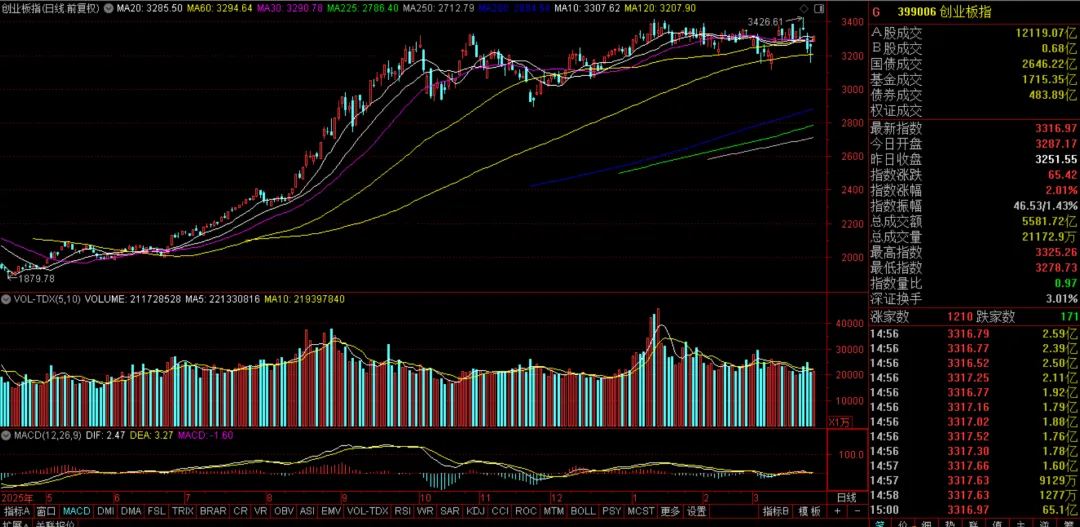Click the 最高指数 value 3325.26
The width and height of the screenshot is (1080, 527).
point(1057,253)
